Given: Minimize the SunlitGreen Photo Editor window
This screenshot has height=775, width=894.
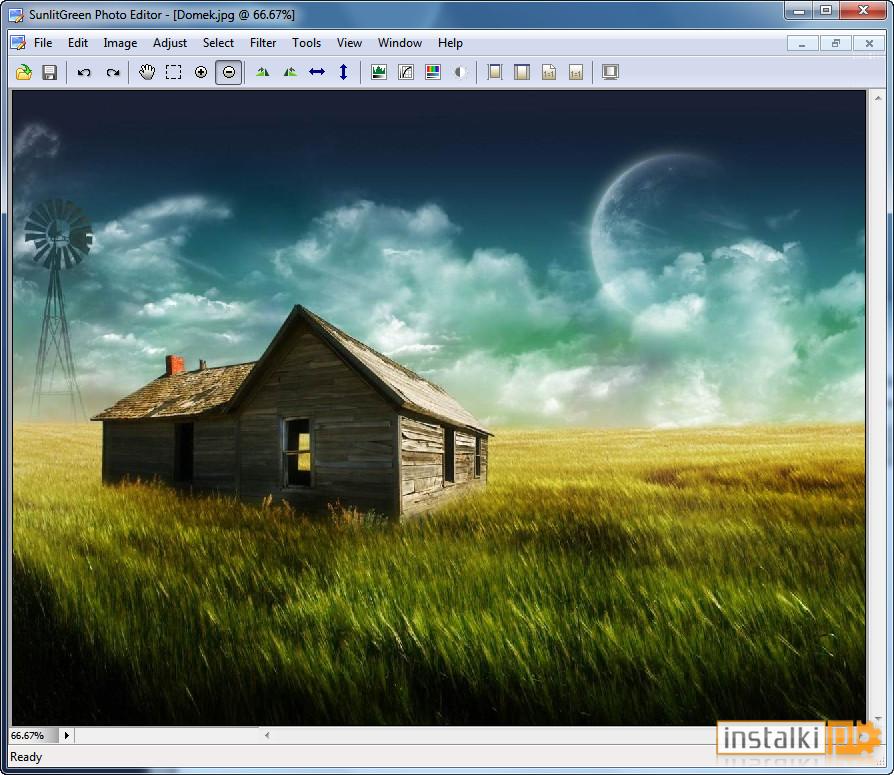Looking at the screenshot, I should 799,11.
